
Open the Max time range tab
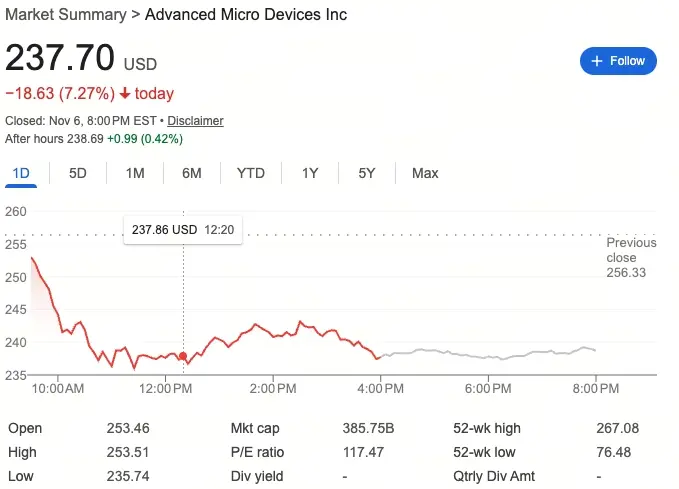click(425, 173)
